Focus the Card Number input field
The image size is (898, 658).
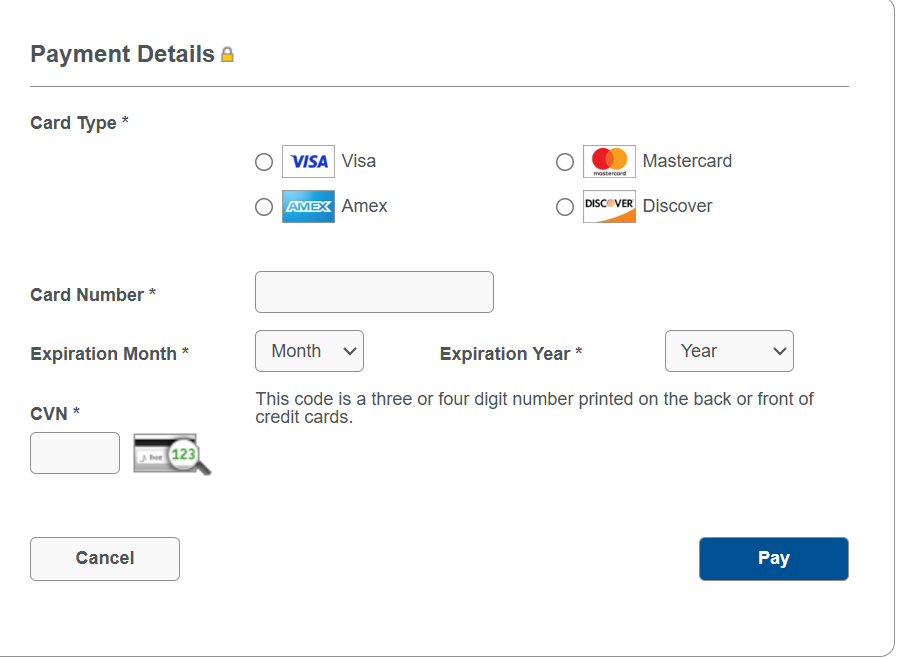tap(374, 292)
